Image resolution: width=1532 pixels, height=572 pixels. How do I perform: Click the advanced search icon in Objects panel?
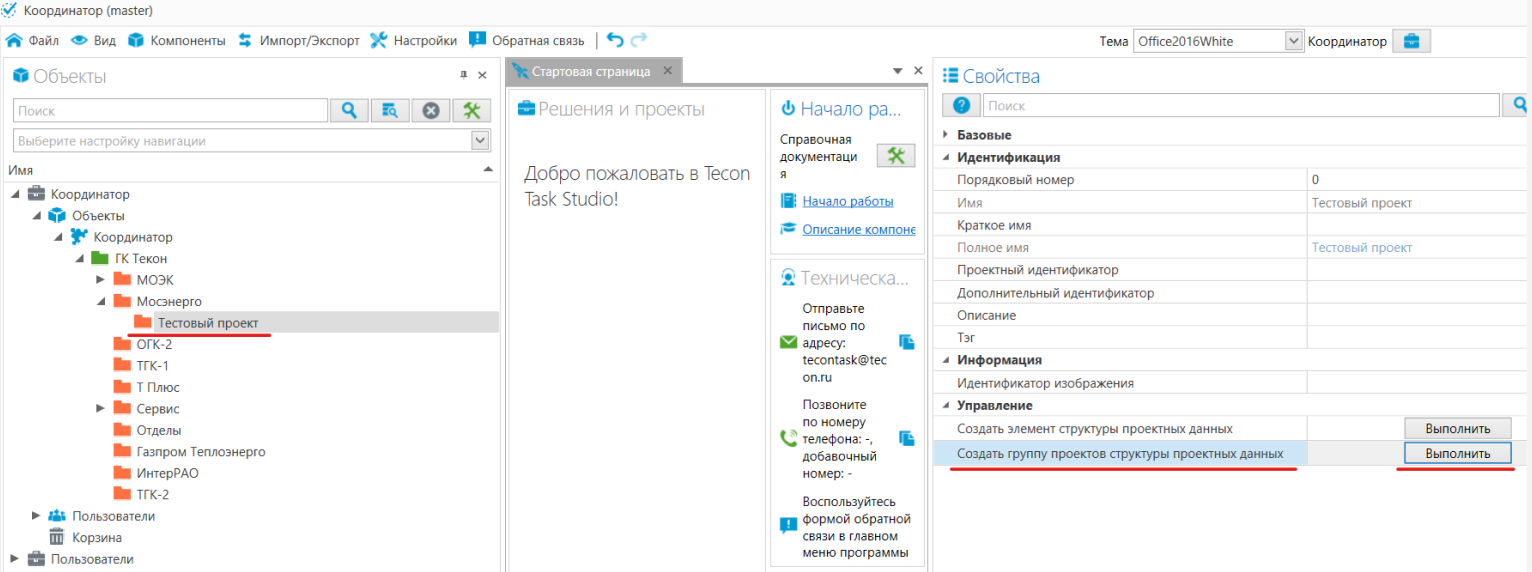(x=390, y=111)
